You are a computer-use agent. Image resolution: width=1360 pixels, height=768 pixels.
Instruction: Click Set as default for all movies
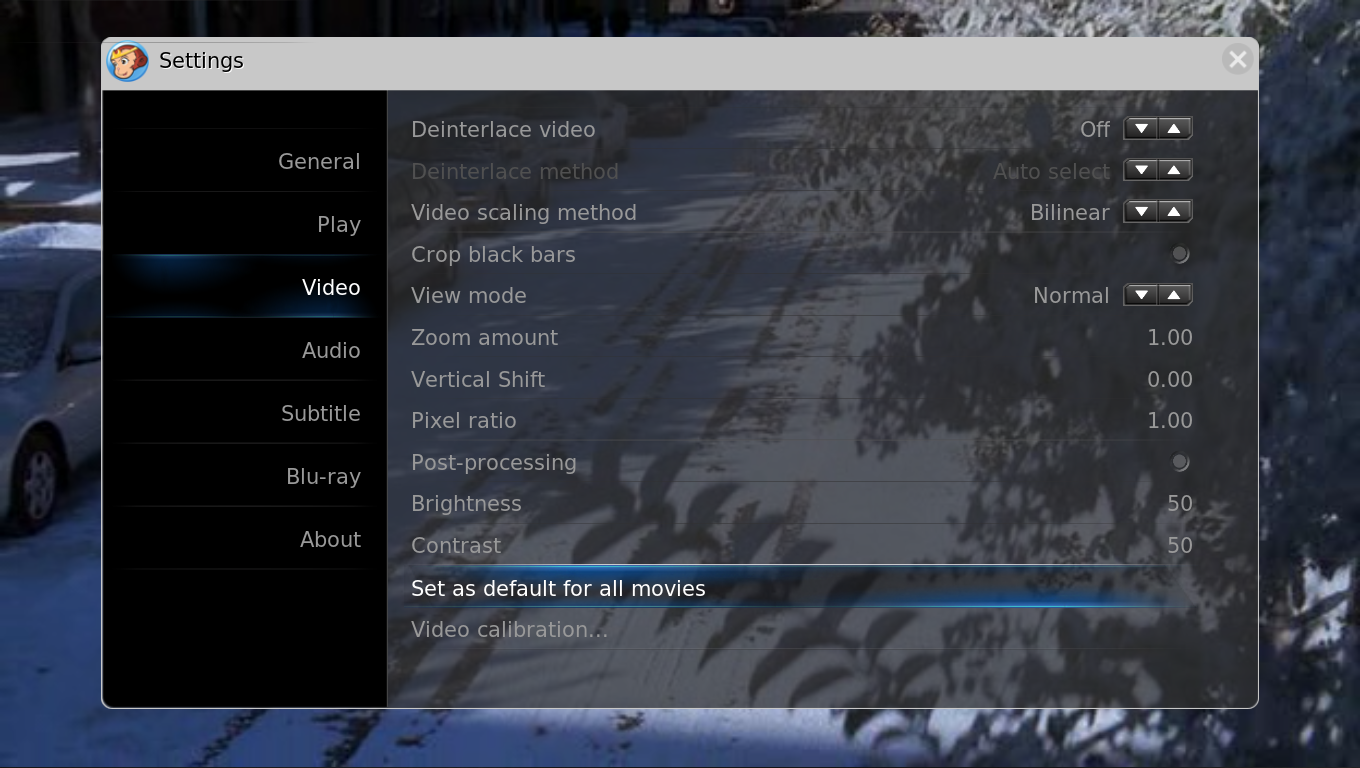click(558, 589)
